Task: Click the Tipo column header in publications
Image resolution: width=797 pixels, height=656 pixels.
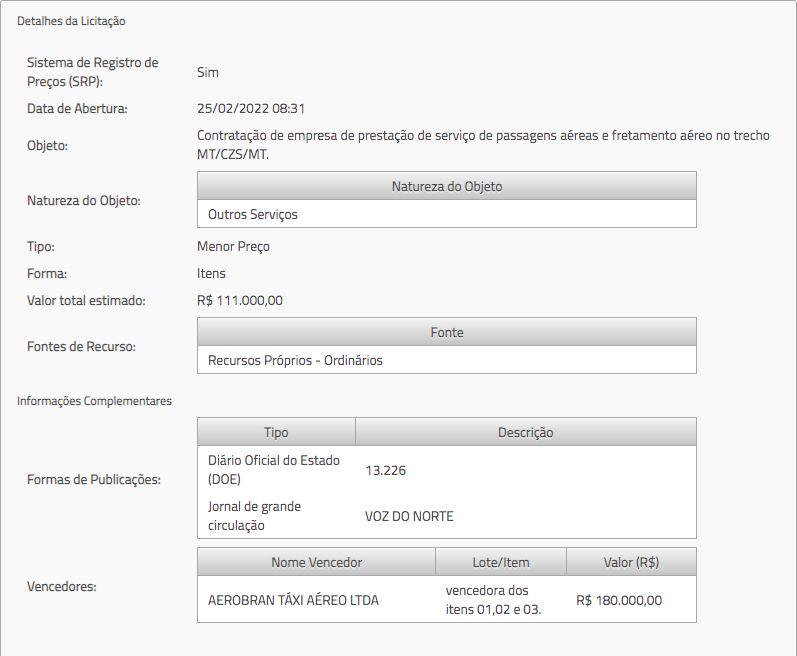Action: [x=276, y=432]
